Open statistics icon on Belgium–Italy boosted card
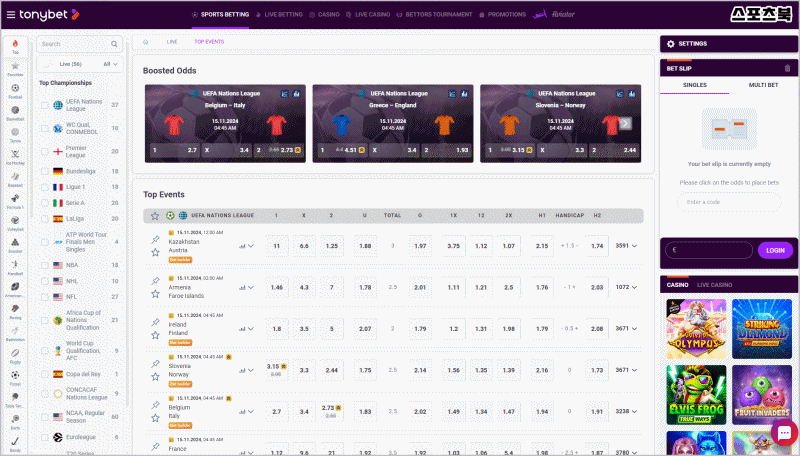The width and height of the screenshot is (800, 456). tap(296, 94)
